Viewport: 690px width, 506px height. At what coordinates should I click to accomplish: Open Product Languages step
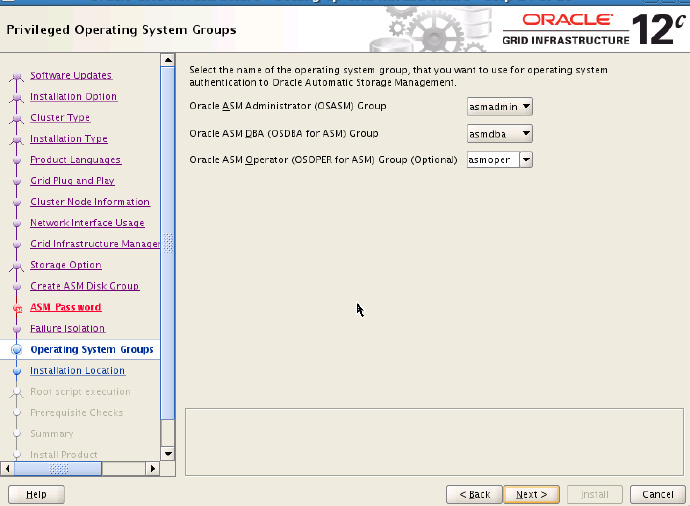[75, 160]
